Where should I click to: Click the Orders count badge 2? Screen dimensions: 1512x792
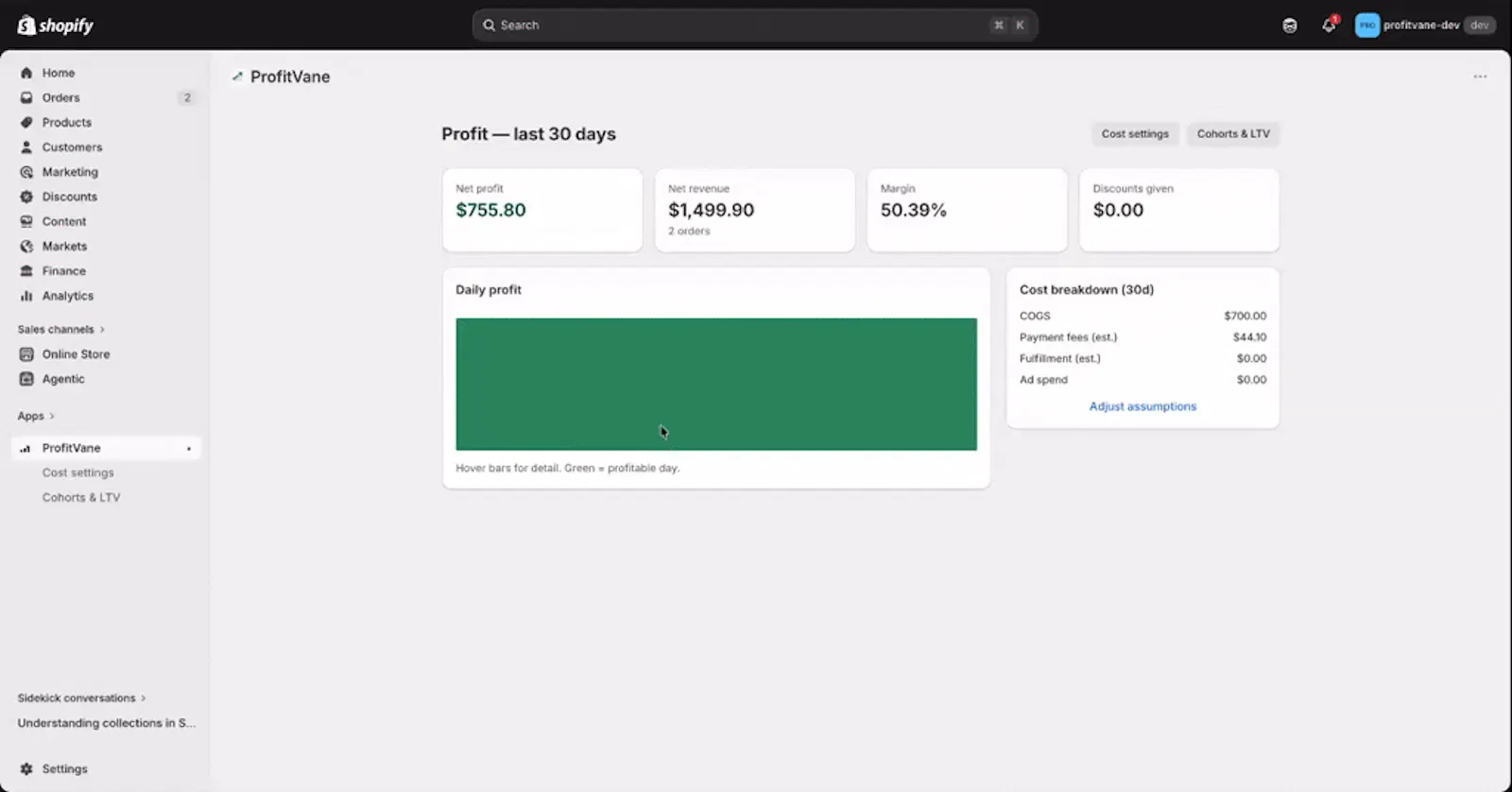tap(187, 97)
